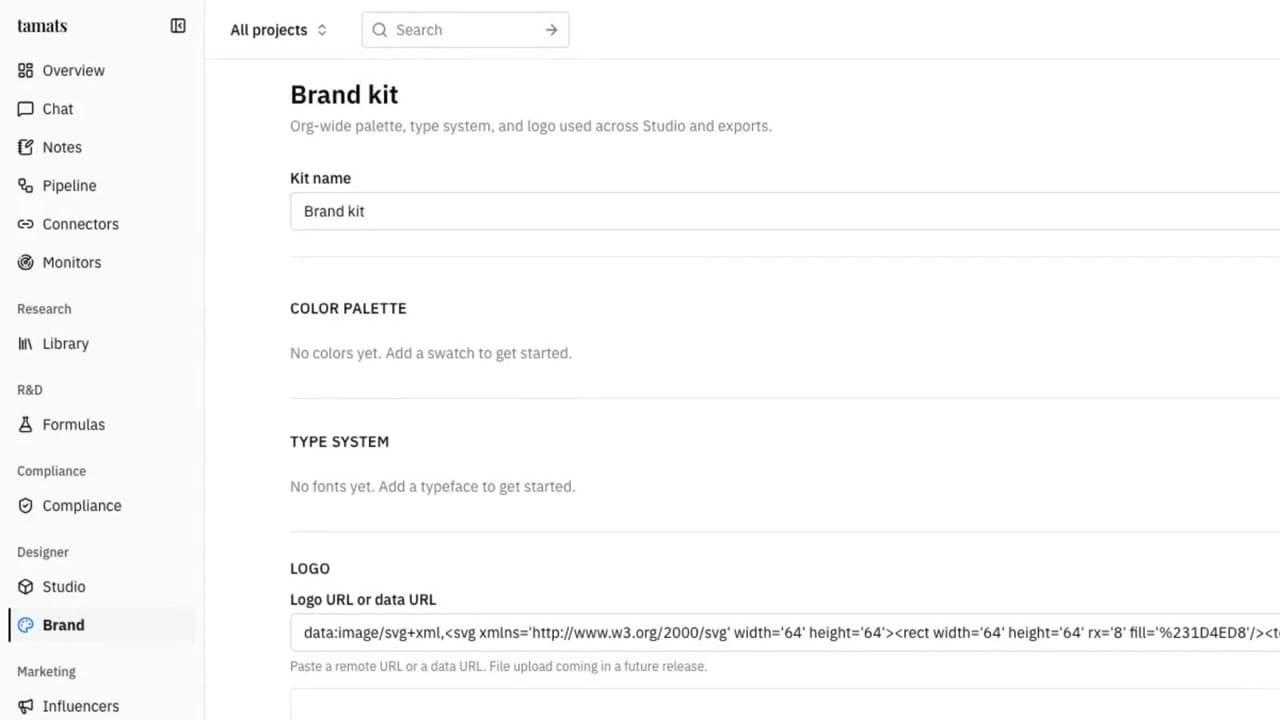Focus the Search input field

click(x=466, y=30)
